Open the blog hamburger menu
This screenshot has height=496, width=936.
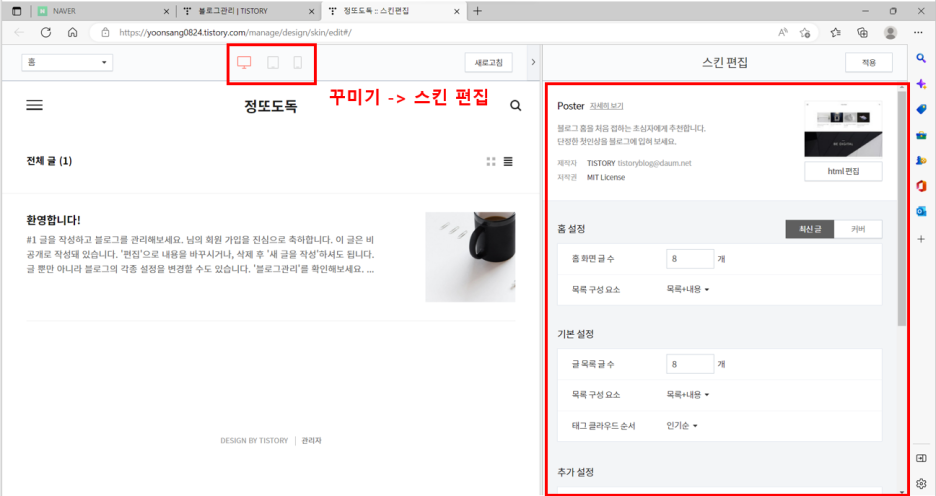pyautogui.click(x=35, y=105)
